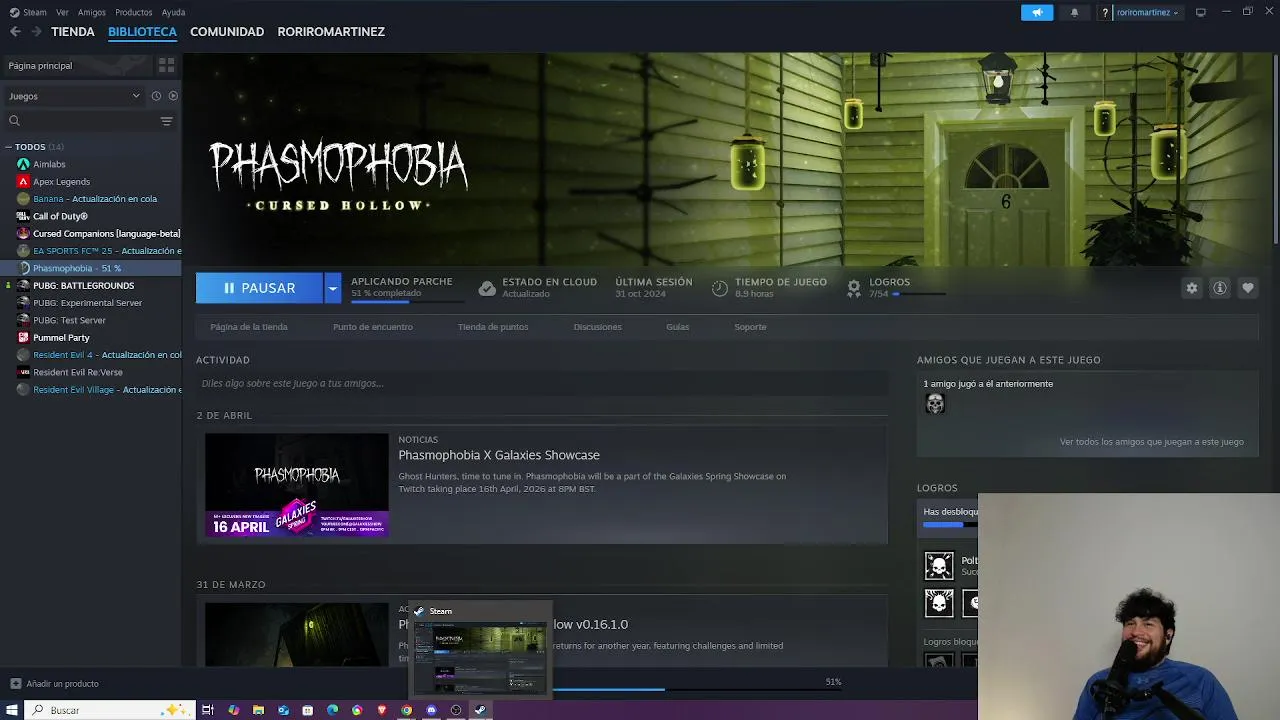1280x720 pixels.
Task: Open RORIROMARTINEZ profile tab
Action: pos(331,32)
